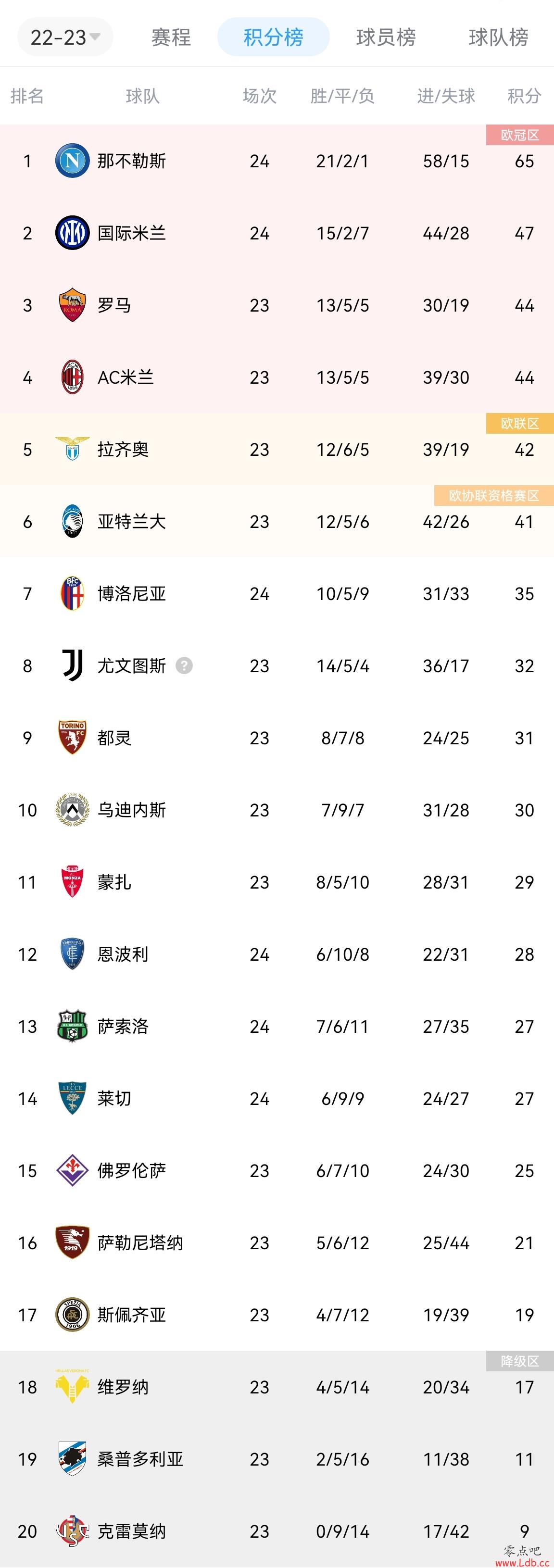Tap the AC Milan crest
This screenshot has width=554, height=1568.
[72, 377]
